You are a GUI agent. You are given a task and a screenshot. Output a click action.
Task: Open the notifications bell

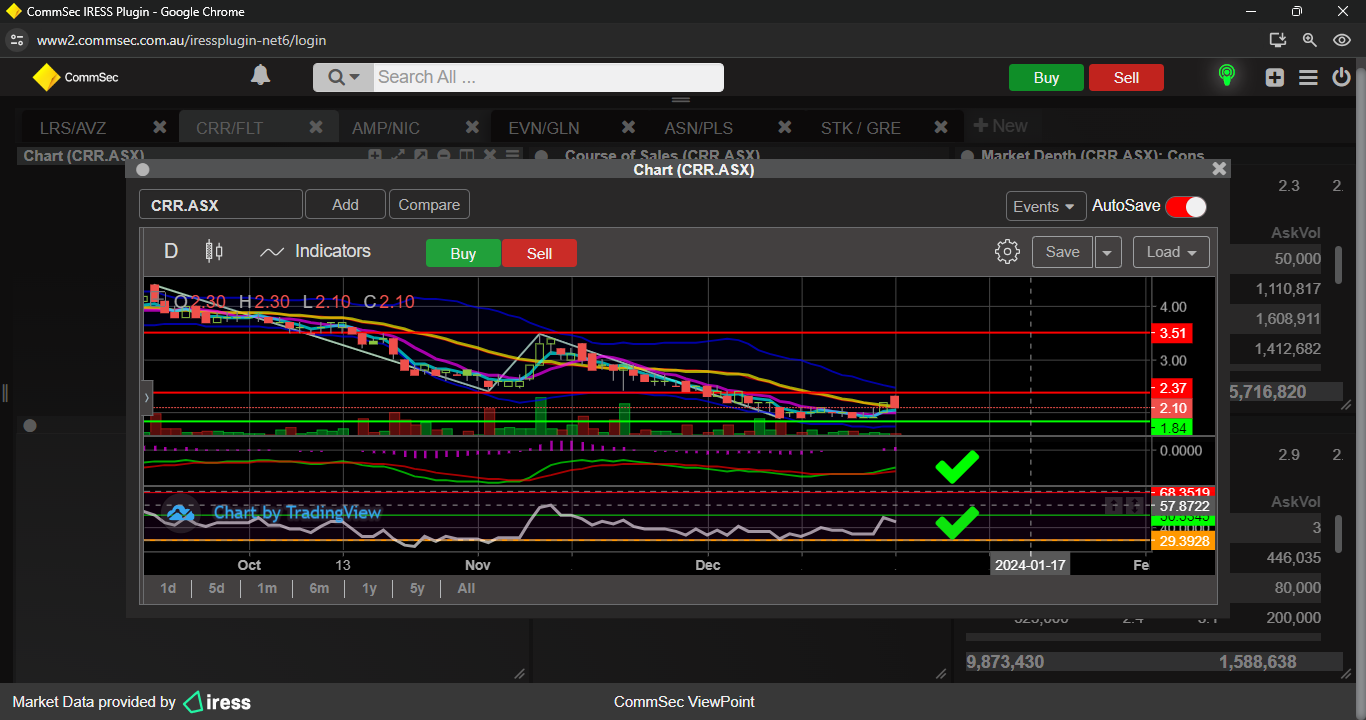pos(260,76)
